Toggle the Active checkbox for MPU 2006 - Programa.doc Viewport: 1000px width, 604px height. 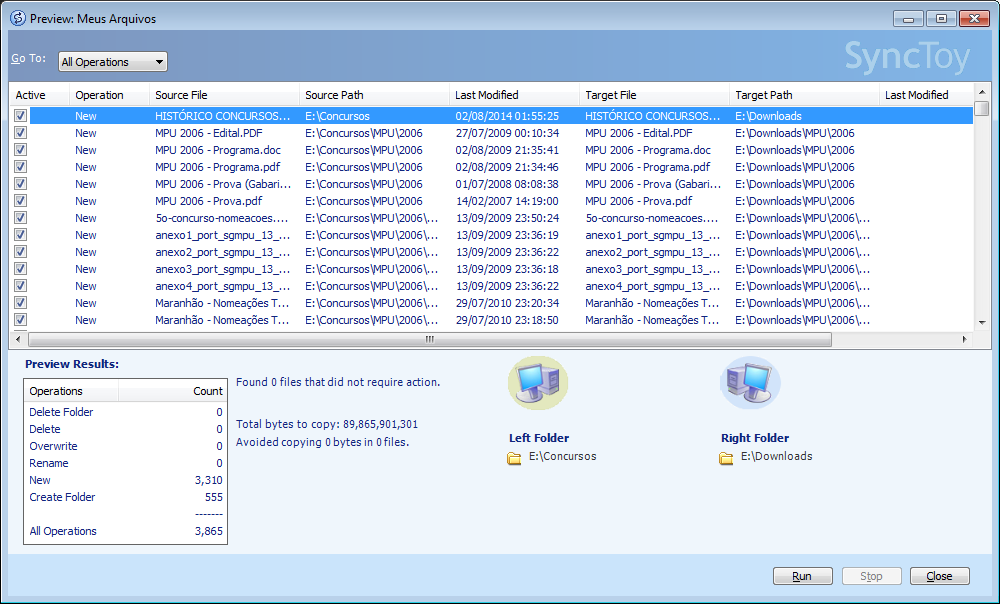click(20, 149)
